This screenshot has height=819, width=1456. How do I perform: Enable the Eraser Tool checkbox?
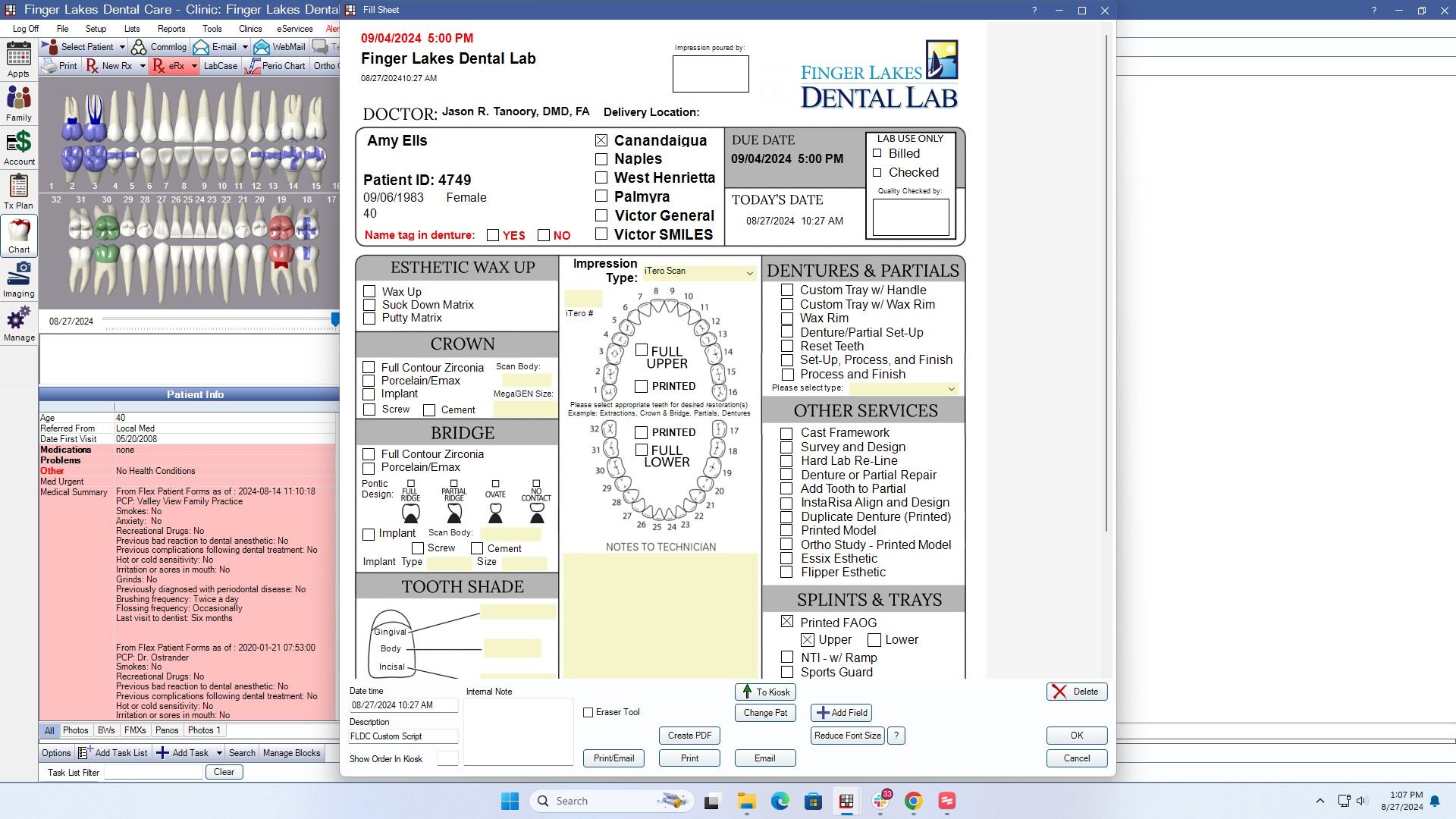tap(588, 712)
